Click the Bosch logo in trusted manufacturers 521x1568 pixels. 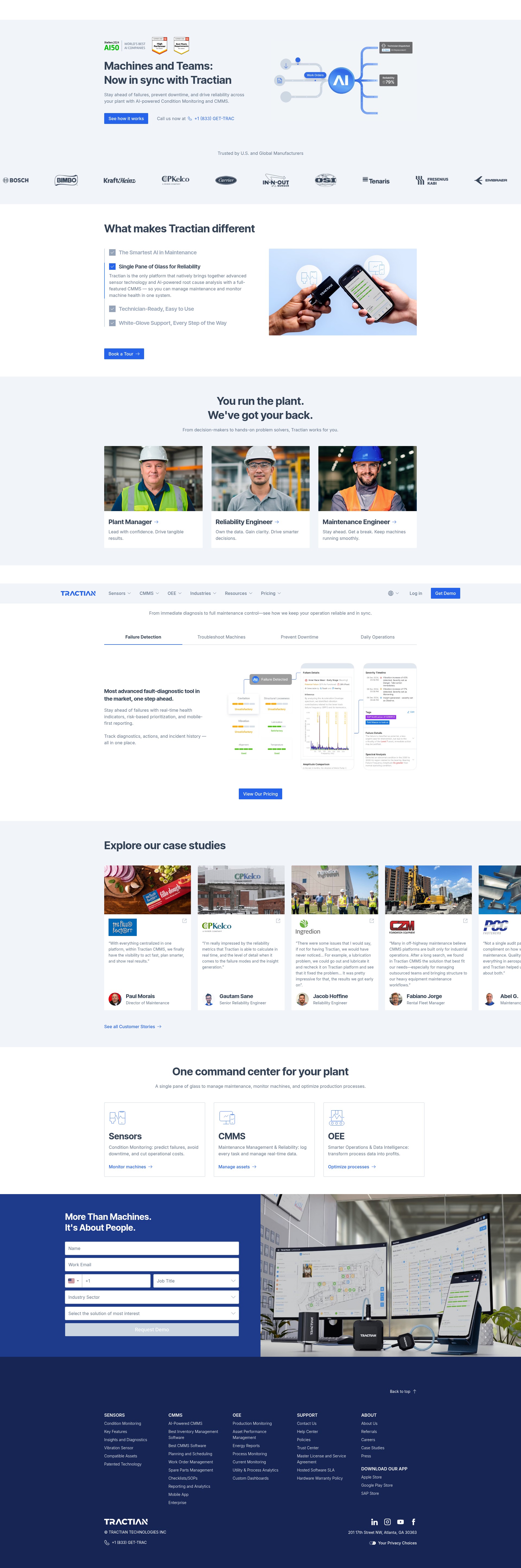point(16,180)
